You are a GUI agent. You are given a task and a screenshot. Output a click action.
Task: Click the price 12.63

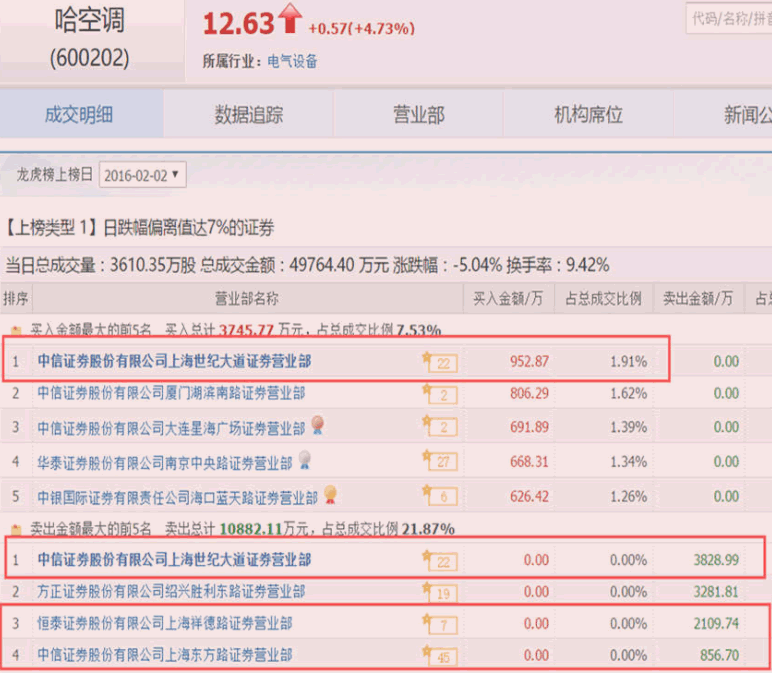[x=238, y=24]
